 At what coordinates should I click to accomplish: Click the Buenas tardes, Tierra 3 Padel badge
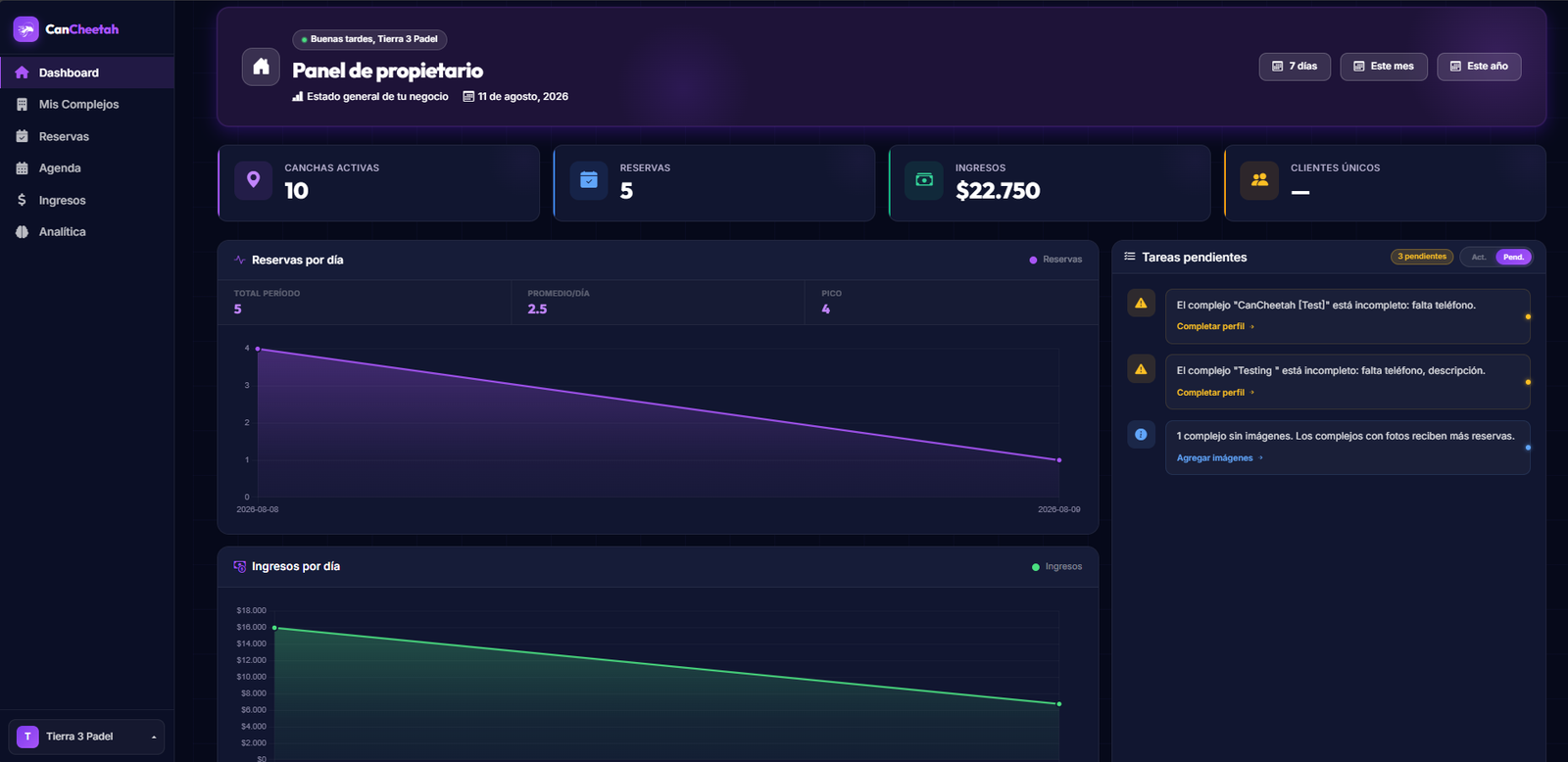[x=369, y=39]
